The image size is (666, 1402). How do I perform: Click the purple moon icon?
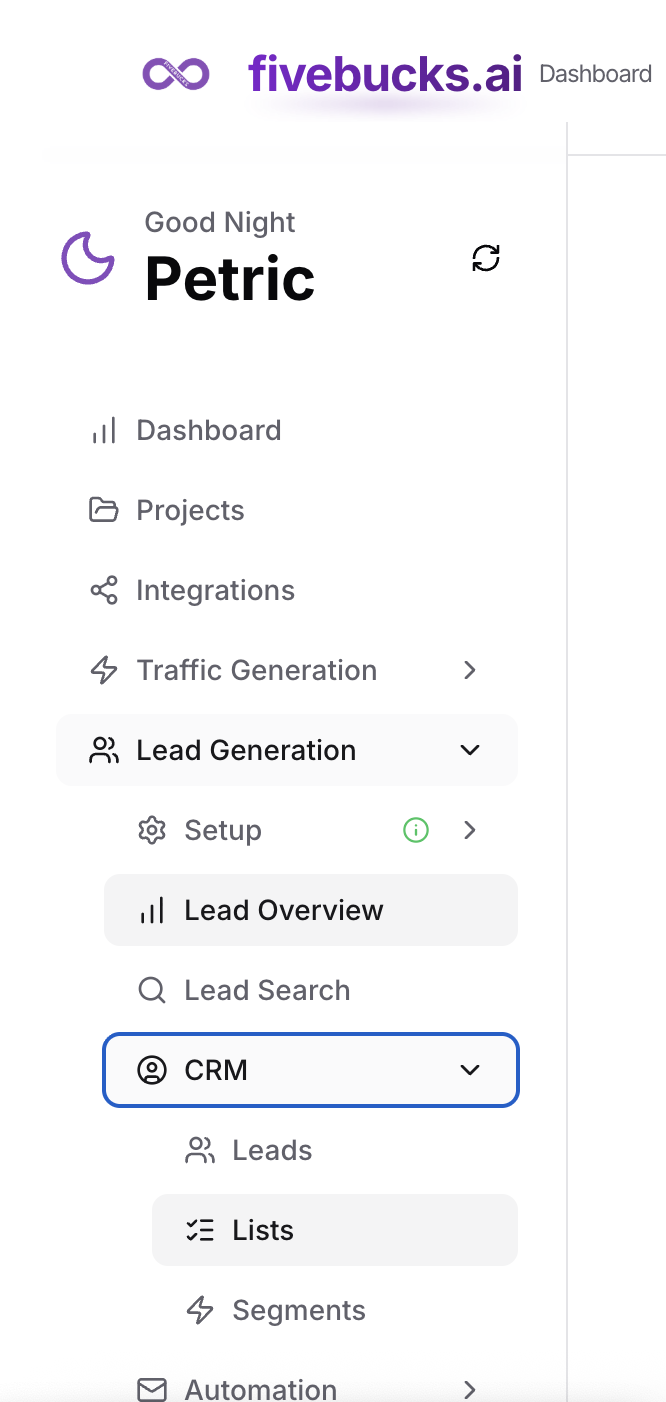[x=88, y=258]
